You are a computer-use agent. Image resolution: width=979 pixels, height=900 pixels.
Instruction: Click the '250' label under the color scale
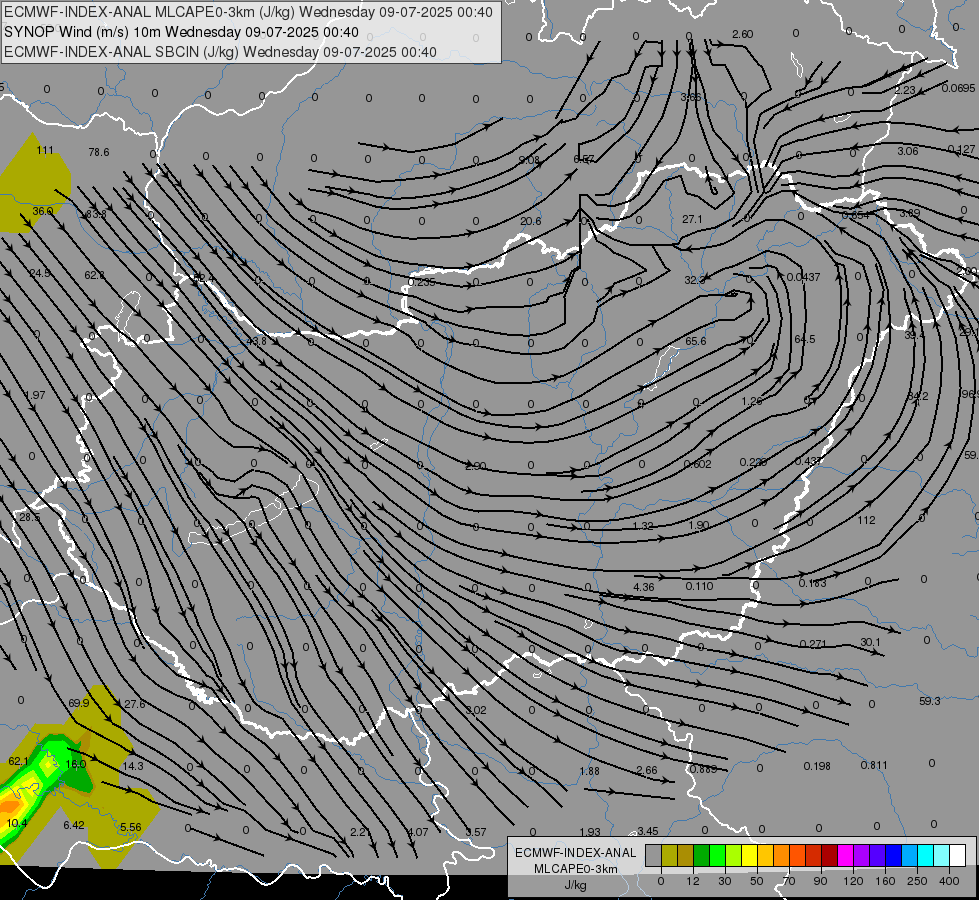[x=917, y=881]
